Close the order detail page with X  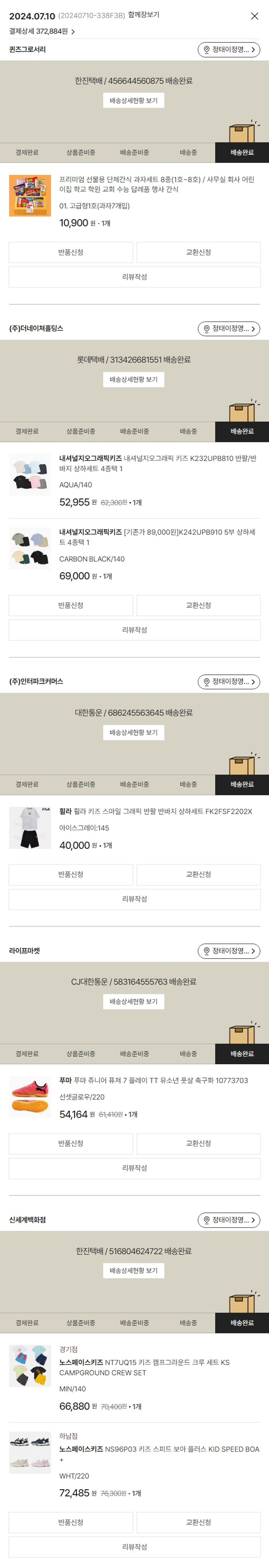tap(254, 17)
